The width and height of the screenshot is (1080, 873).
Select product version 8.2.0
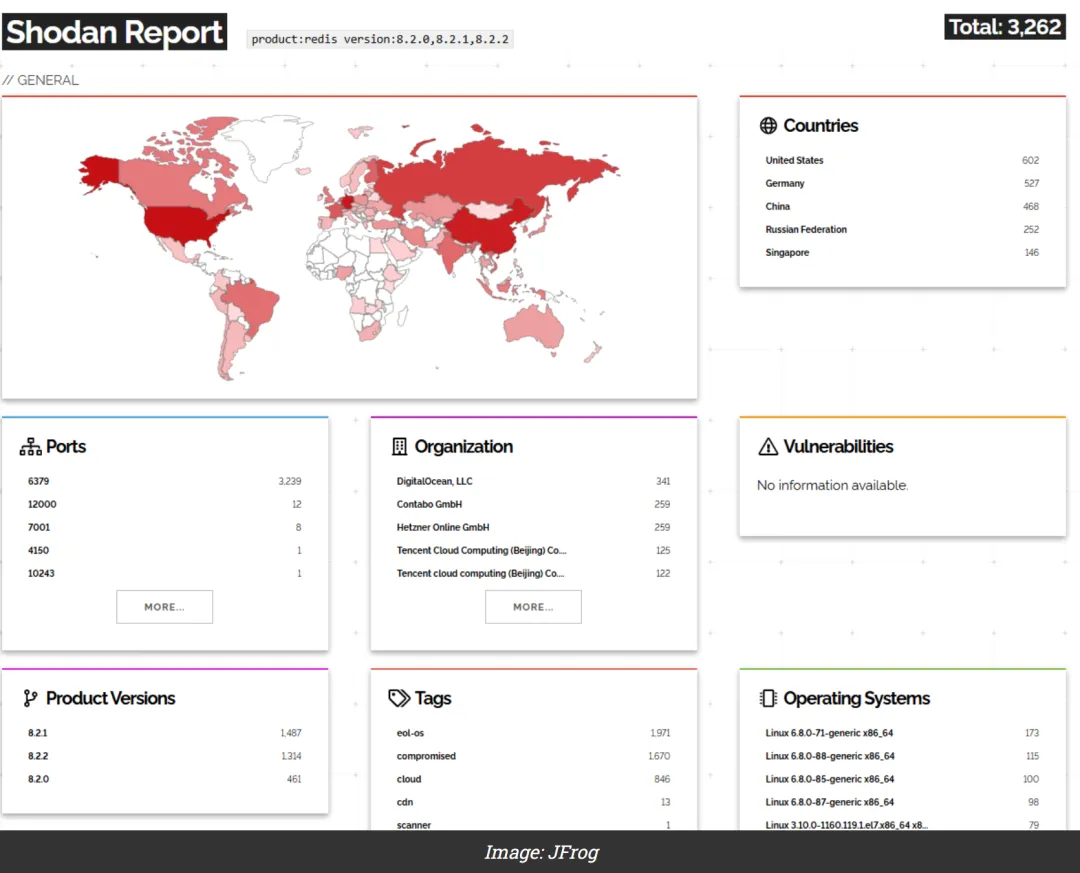[x=164, y=779]
